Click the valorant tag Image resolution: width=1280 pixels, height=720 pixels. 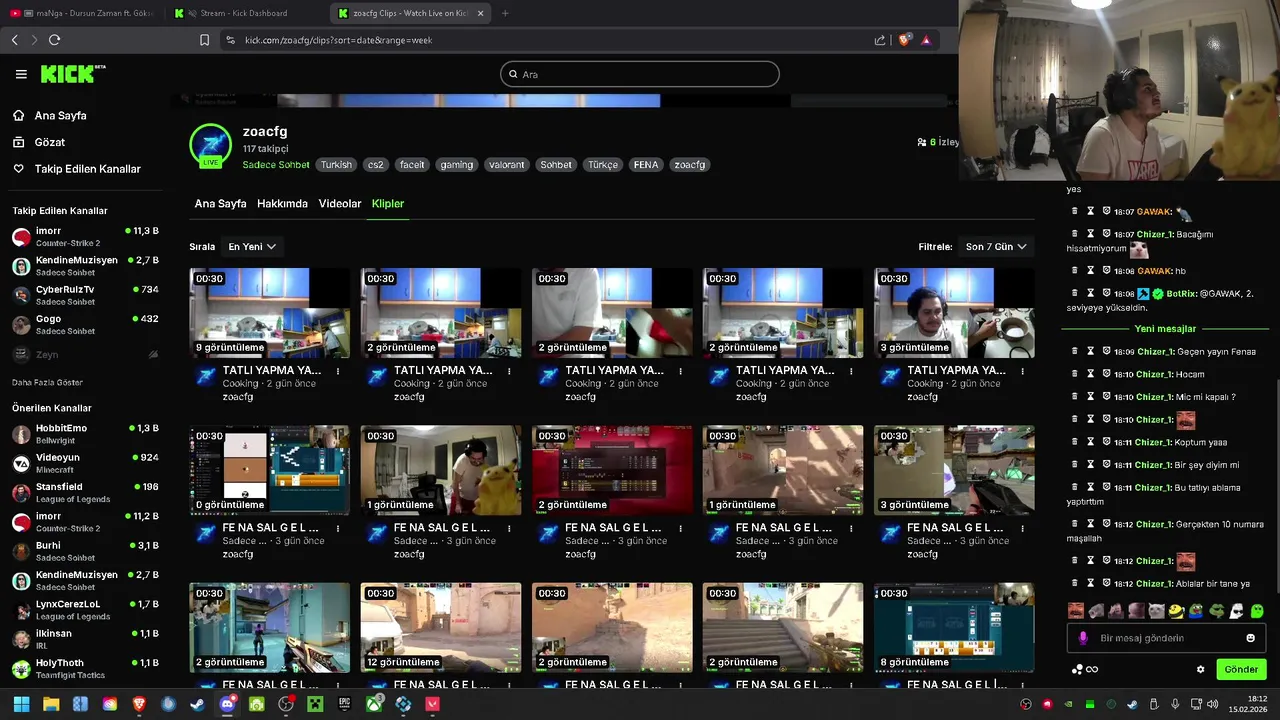point(507,165)
